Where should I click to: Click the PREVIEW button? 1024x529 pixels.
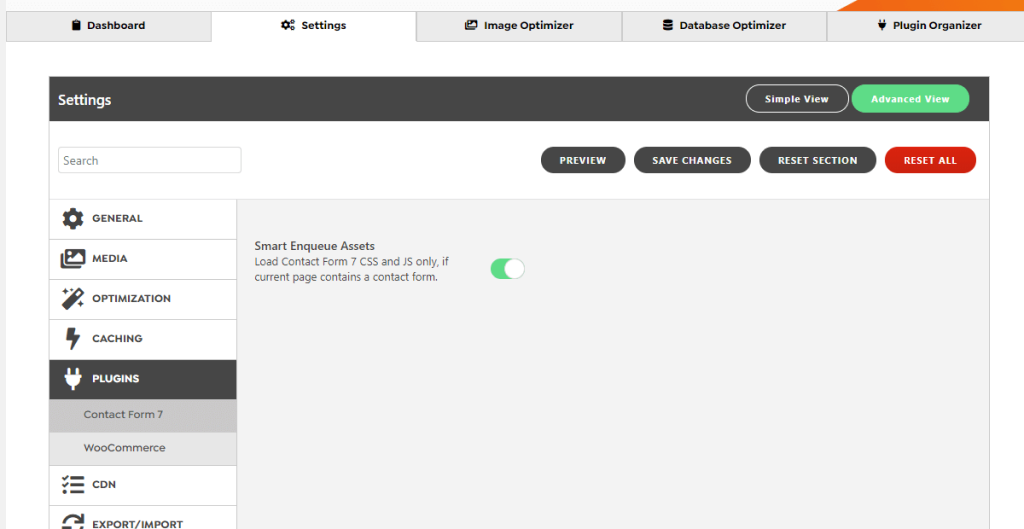click(x=583, y=161)
